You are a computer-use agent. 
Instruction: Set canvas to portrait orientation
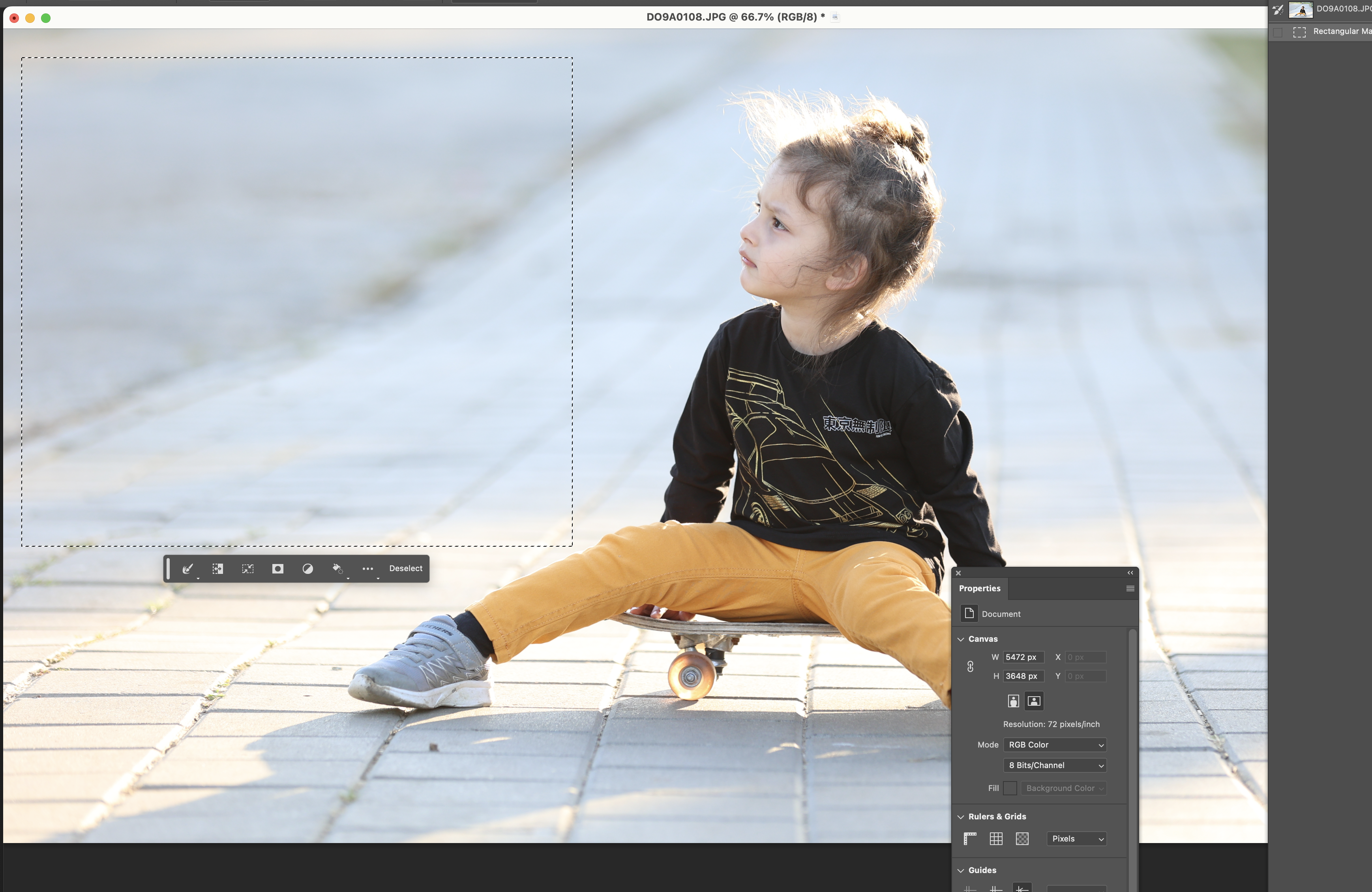[x=1014, y=701]
